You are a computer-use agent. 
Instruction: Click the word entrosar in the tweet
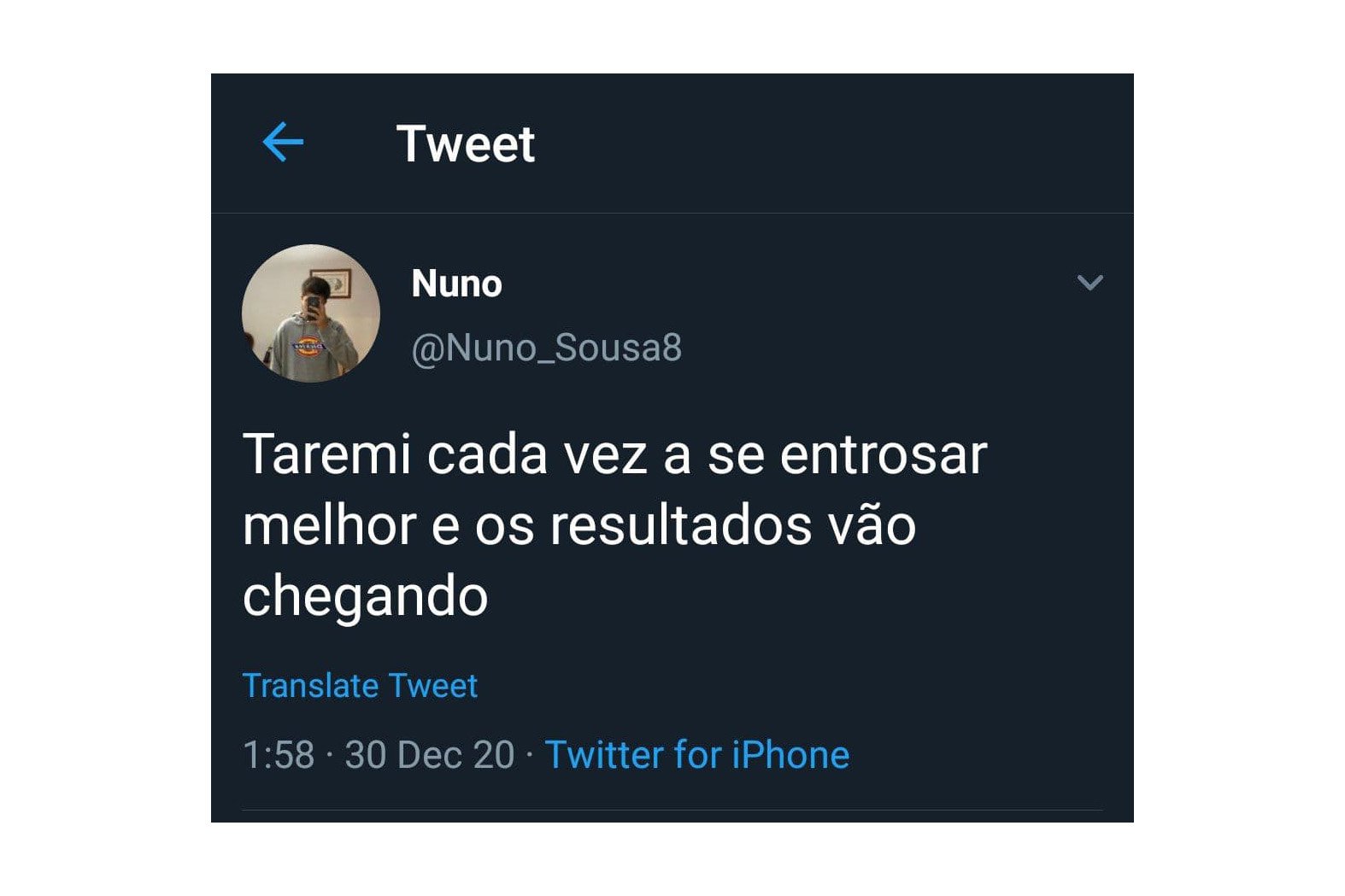point(884,454)
